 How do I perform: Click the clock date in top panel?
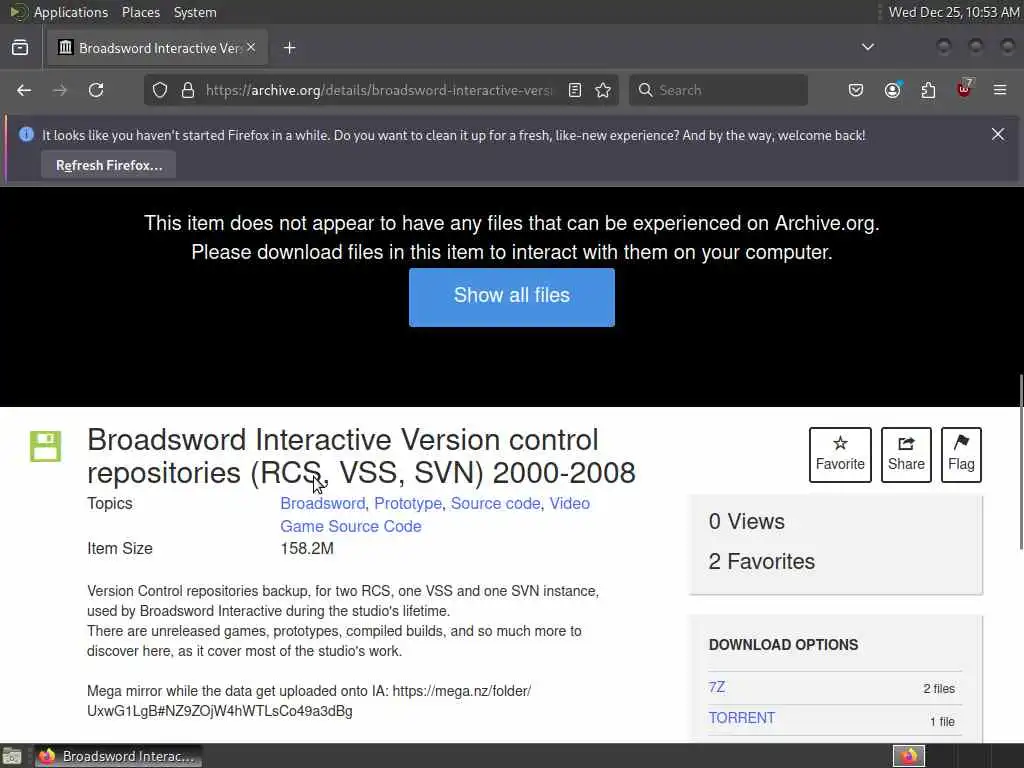[953, 12]
